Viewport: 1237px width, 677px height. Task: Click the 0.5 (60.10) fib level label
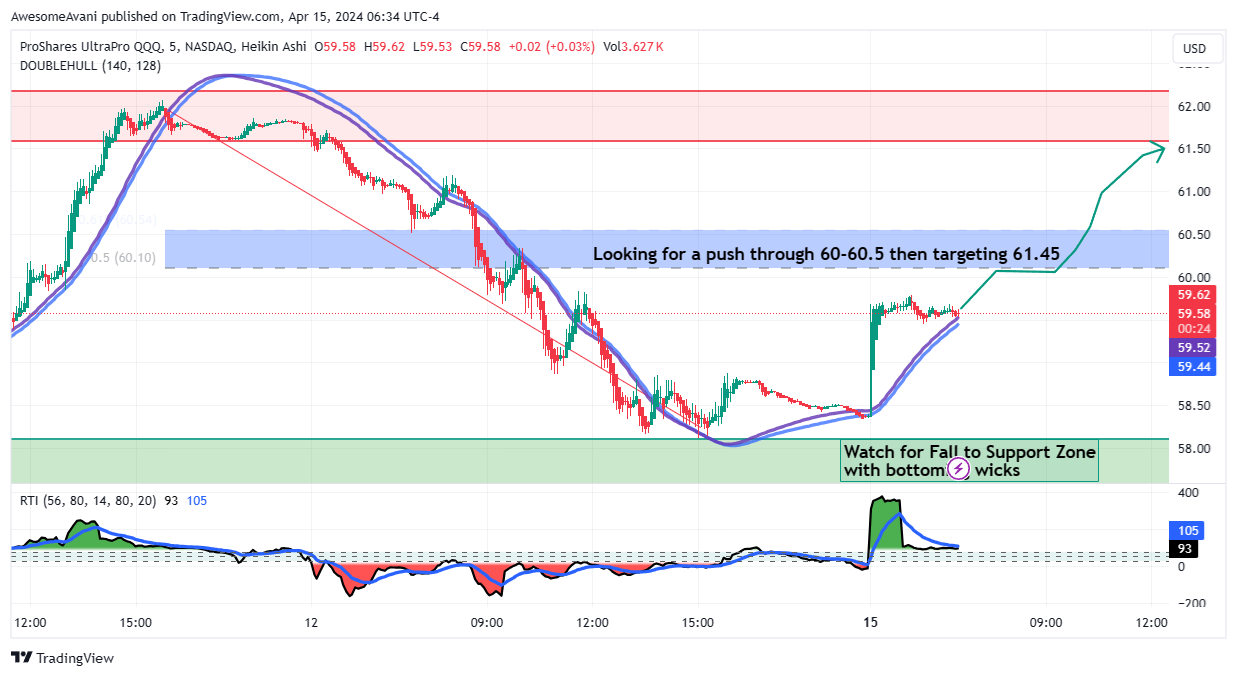click(123, 258)
